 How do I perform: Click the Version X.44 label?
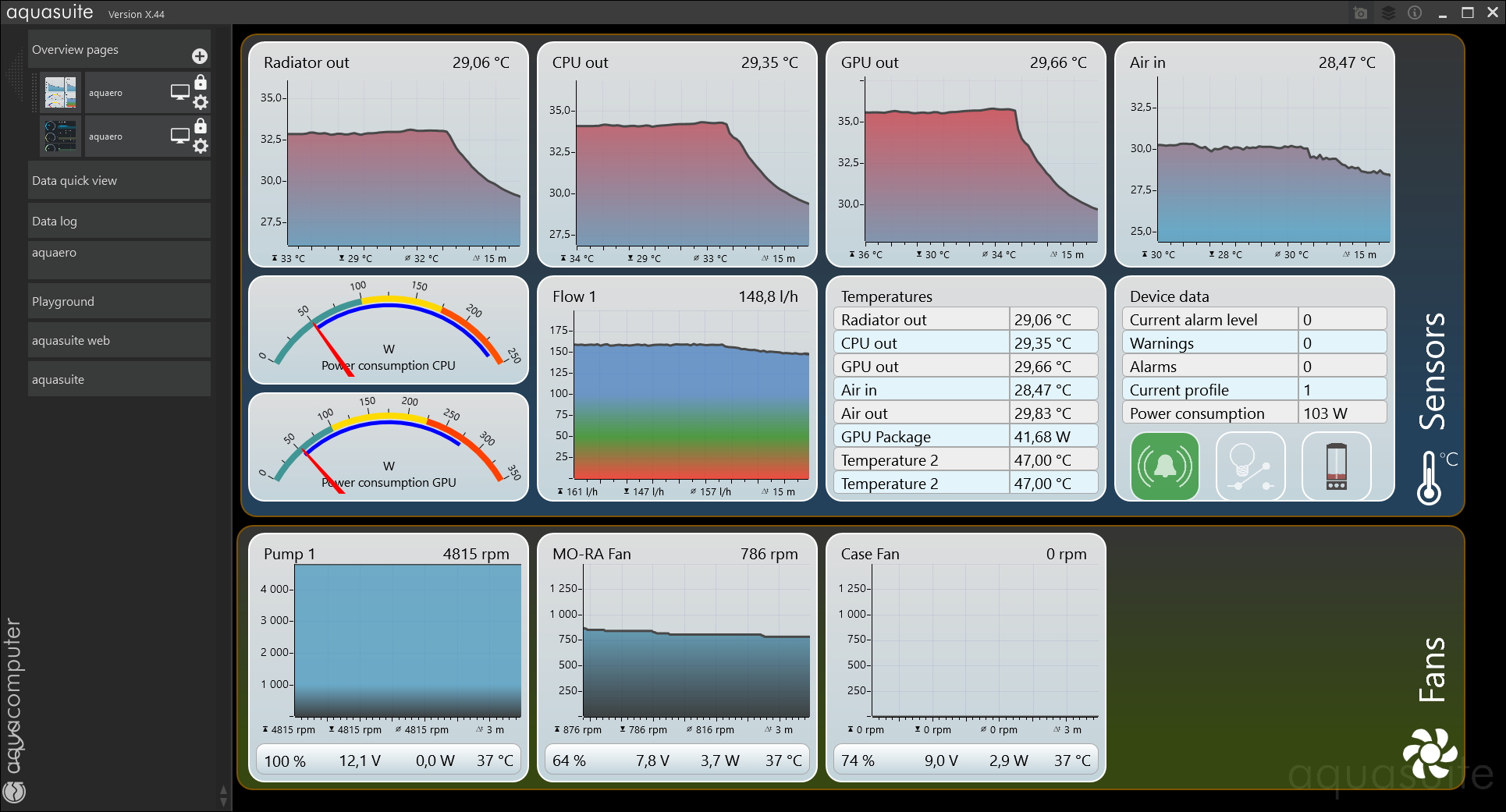click(137, 14)
